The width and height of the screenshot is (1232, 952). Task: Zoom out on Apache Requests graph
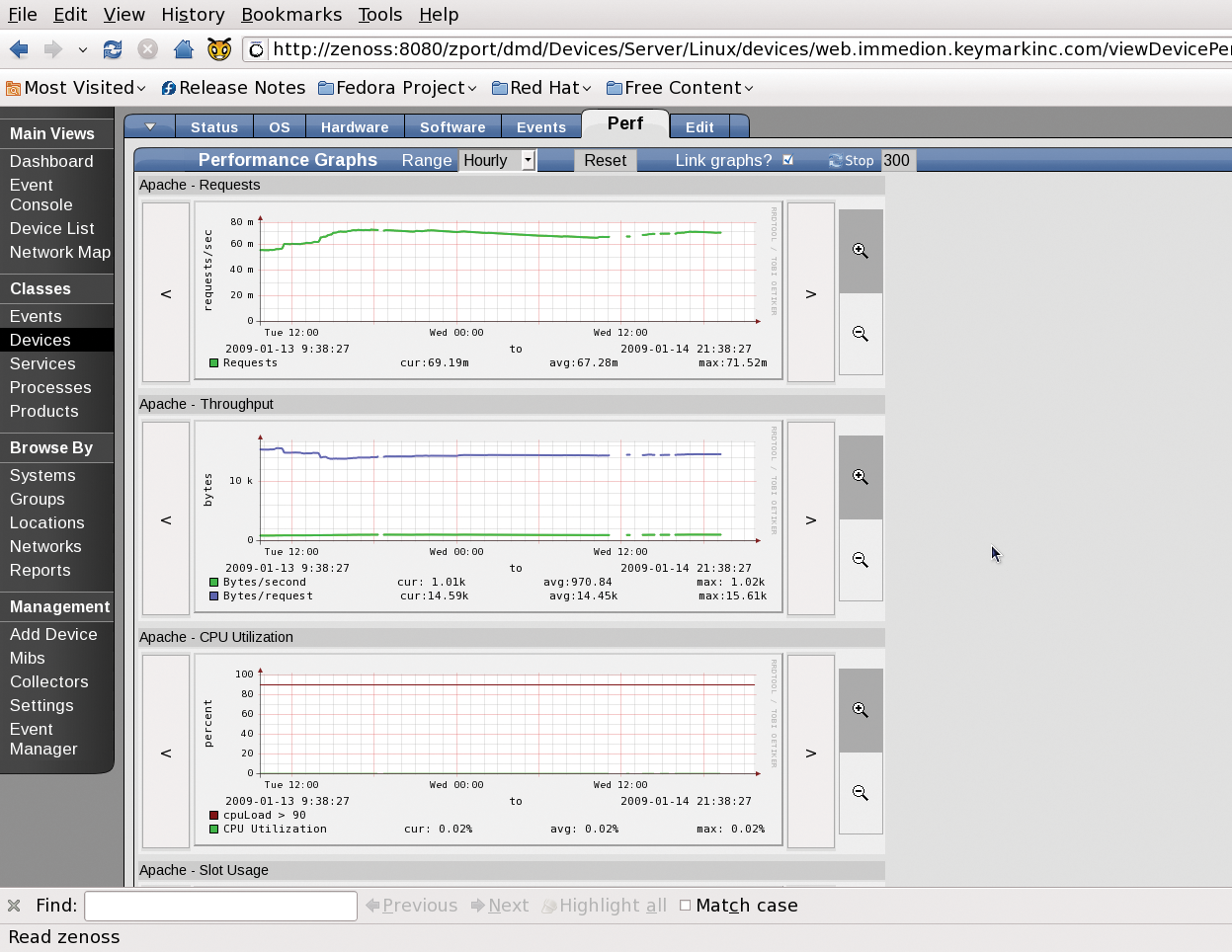point(861,334)
